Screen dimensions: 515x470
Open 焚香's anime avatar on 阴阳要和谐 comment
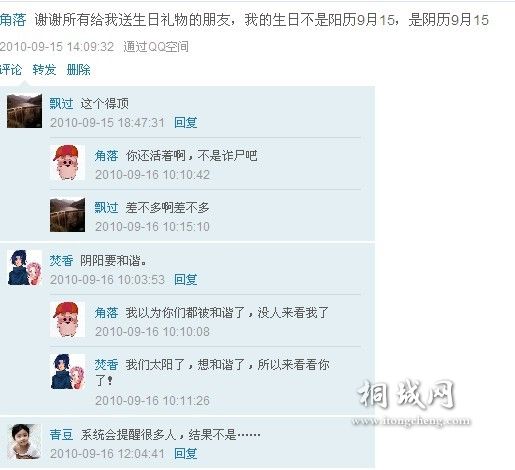pos(24,268)
